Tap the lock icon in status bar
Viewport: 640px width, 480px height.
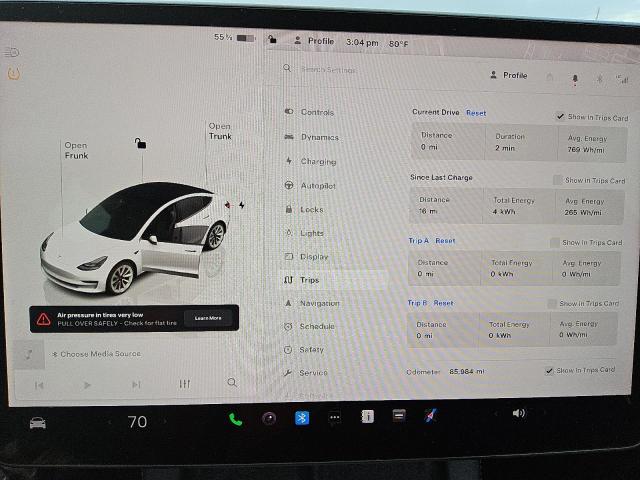[272, 39]
